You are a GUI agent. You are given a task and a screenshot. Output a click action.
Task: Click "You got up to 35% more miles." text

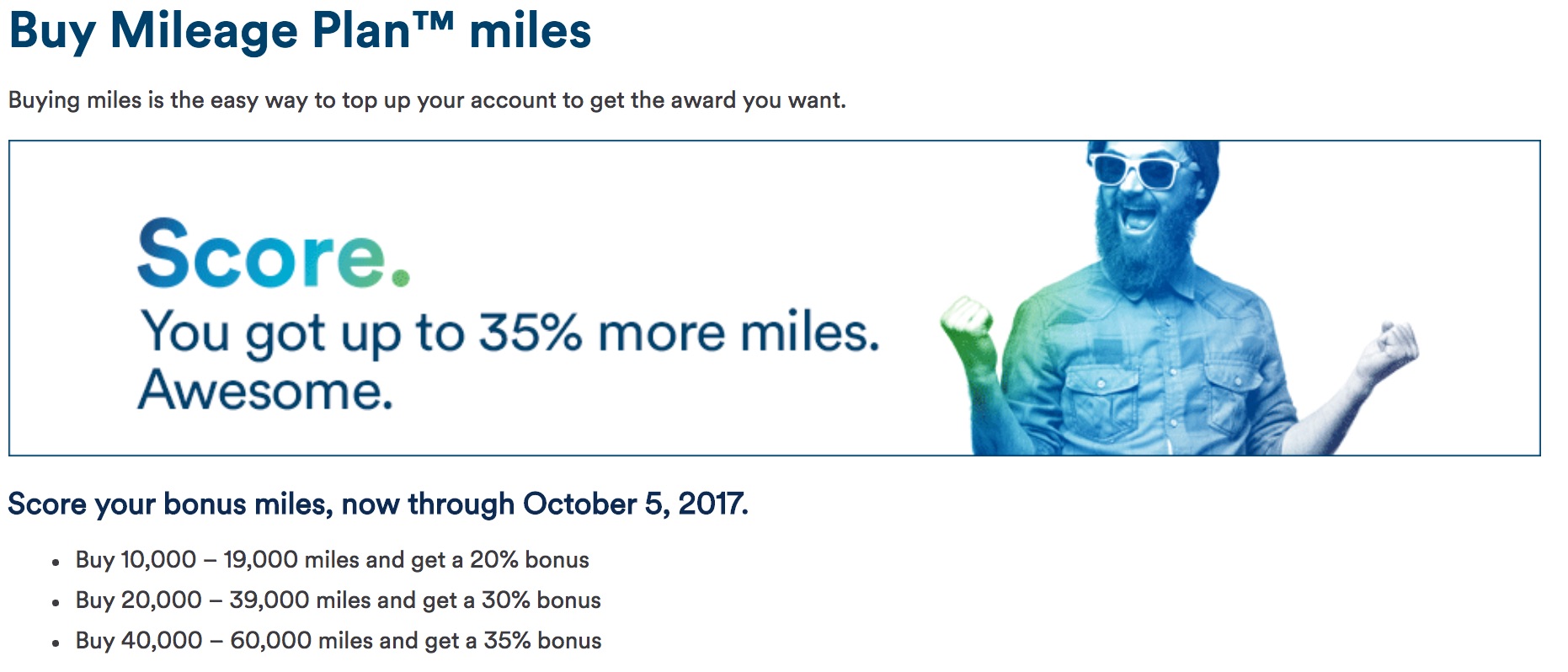tap(509, 333)
